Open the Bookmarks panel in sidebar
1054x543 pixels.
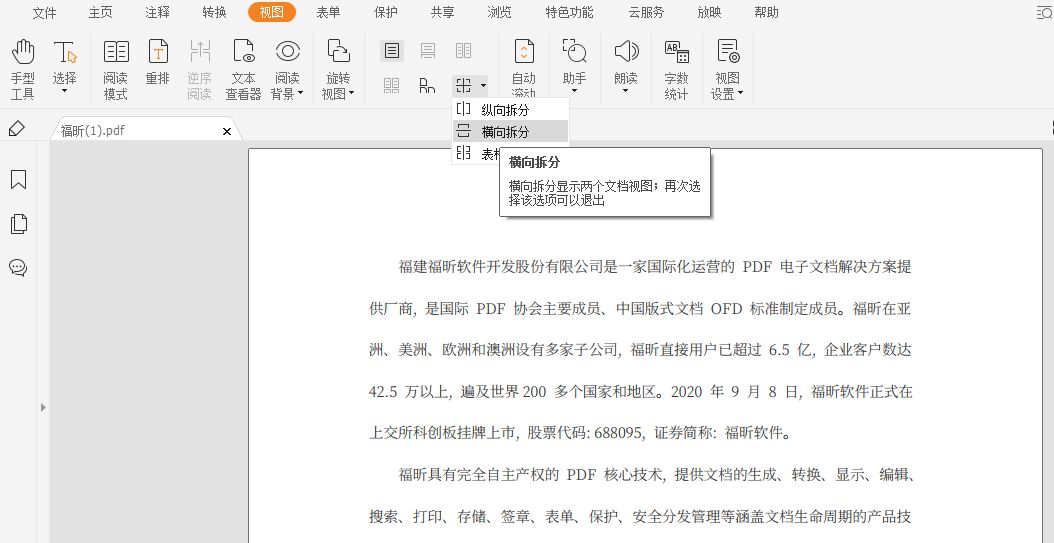coord(18,179)
